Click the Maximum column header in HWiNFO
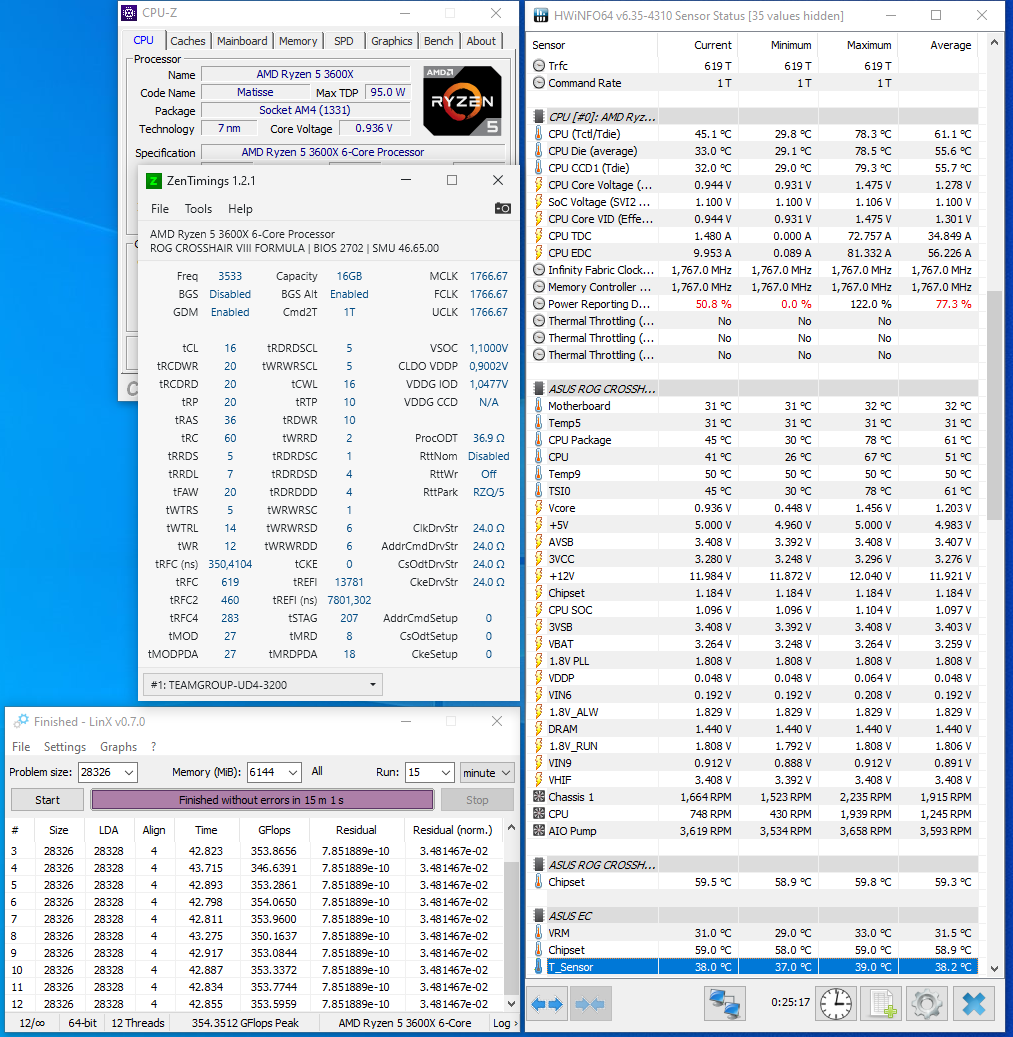 pos(857,45)
